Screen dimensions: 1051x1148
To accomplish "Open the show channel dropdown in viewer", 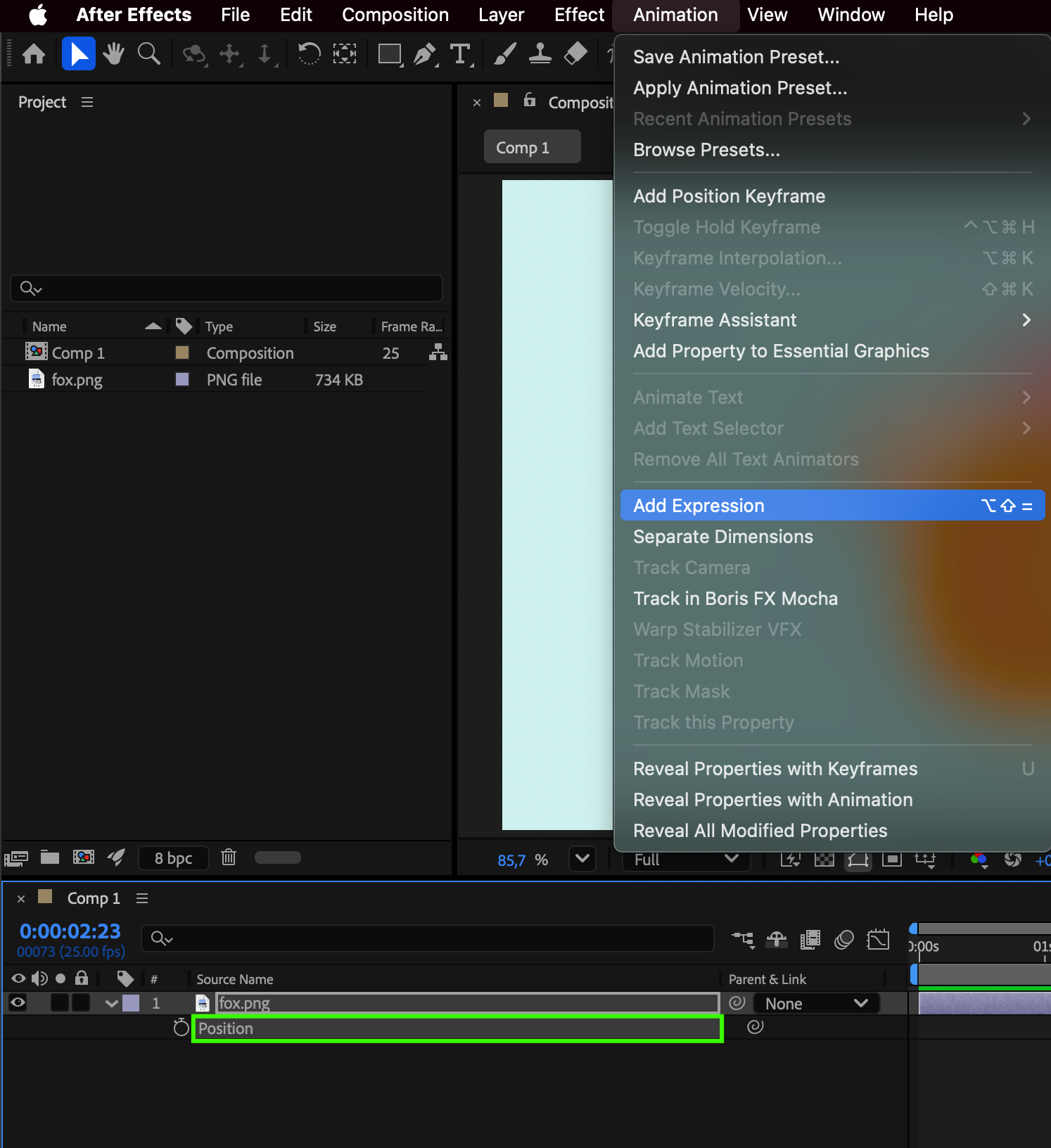I will pos(979,860).
